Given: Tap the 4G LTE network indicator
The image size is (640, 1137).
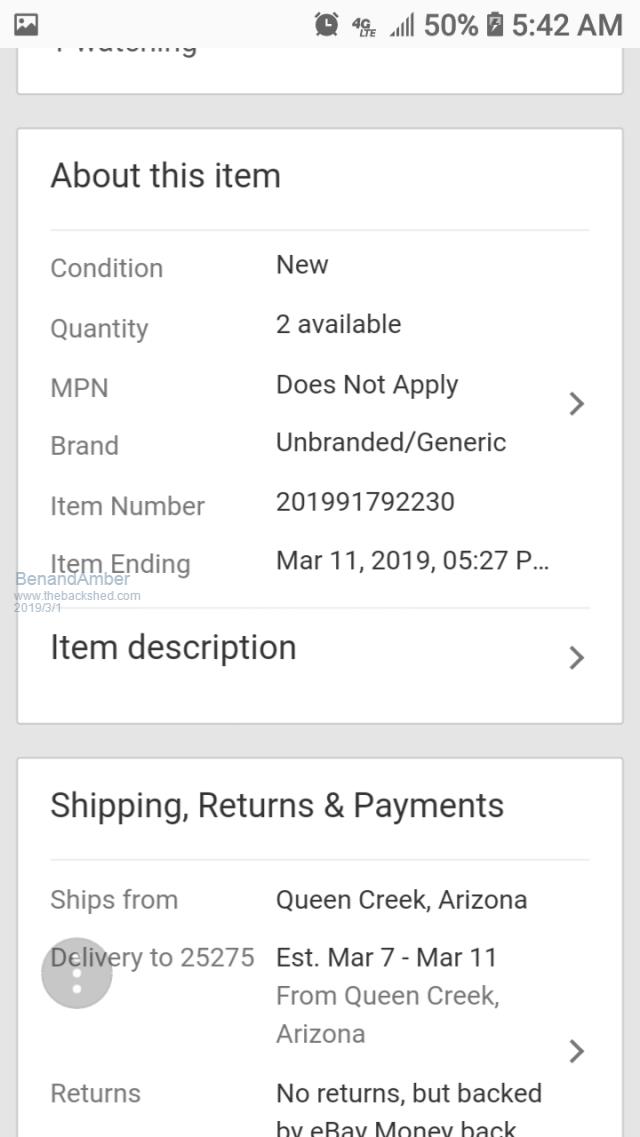Looking at the screenshot, I should click(x=363, y=26).
